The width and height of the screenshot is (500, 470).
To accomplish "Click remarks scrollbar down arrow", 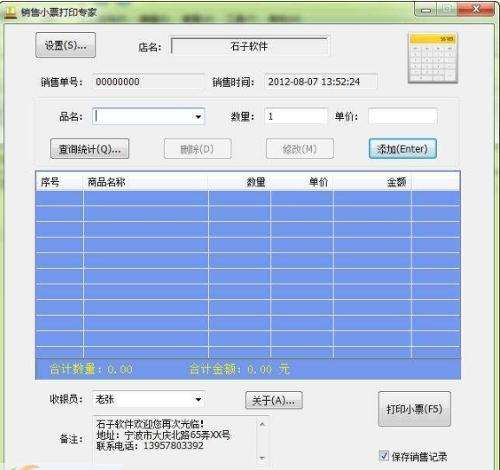I will [262, 458].
